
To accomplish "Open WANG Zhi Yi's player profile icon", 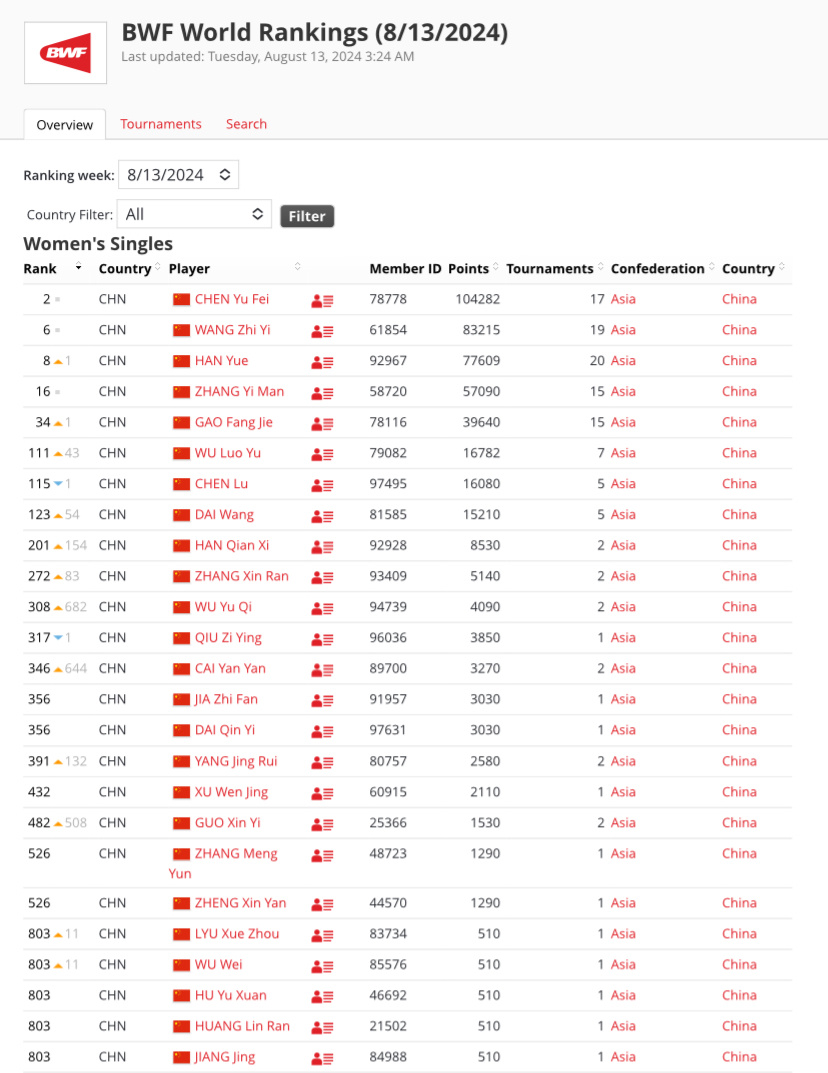I will 322,331.
